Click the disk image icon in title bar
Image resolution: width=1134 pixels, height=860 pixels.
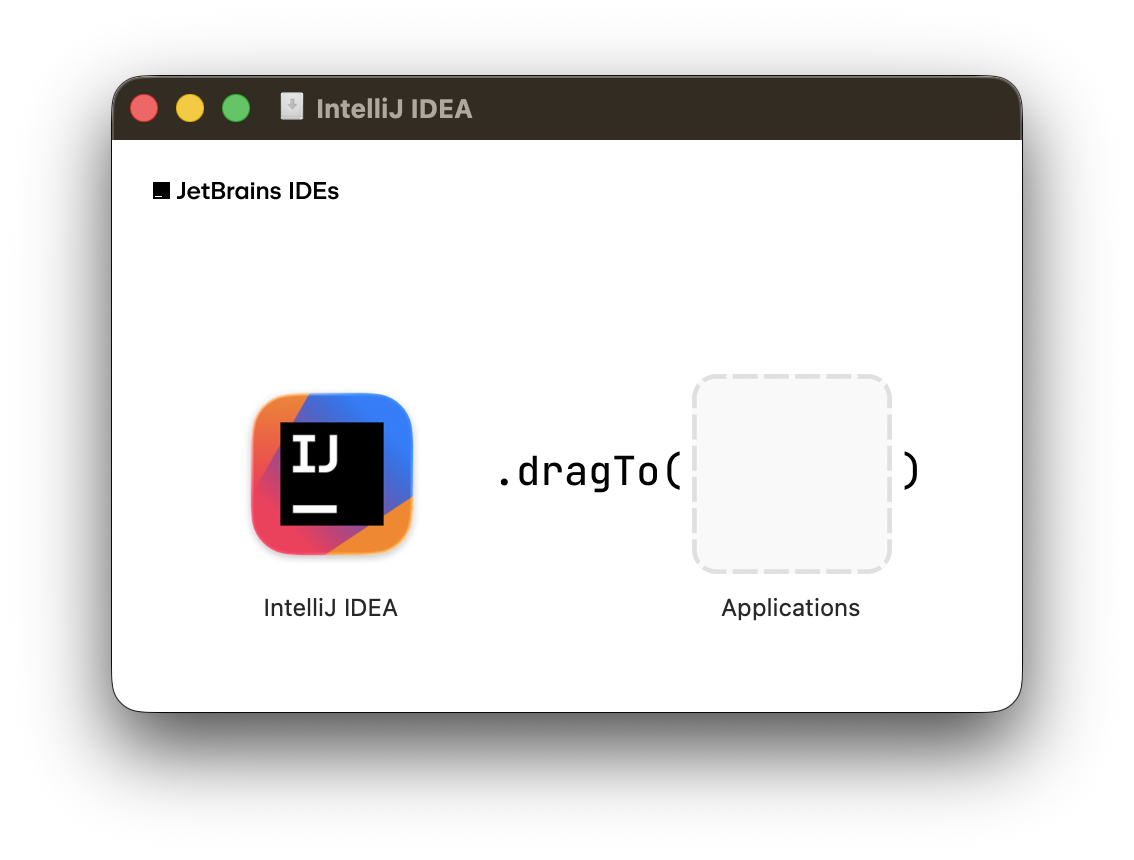pos(292,107)
